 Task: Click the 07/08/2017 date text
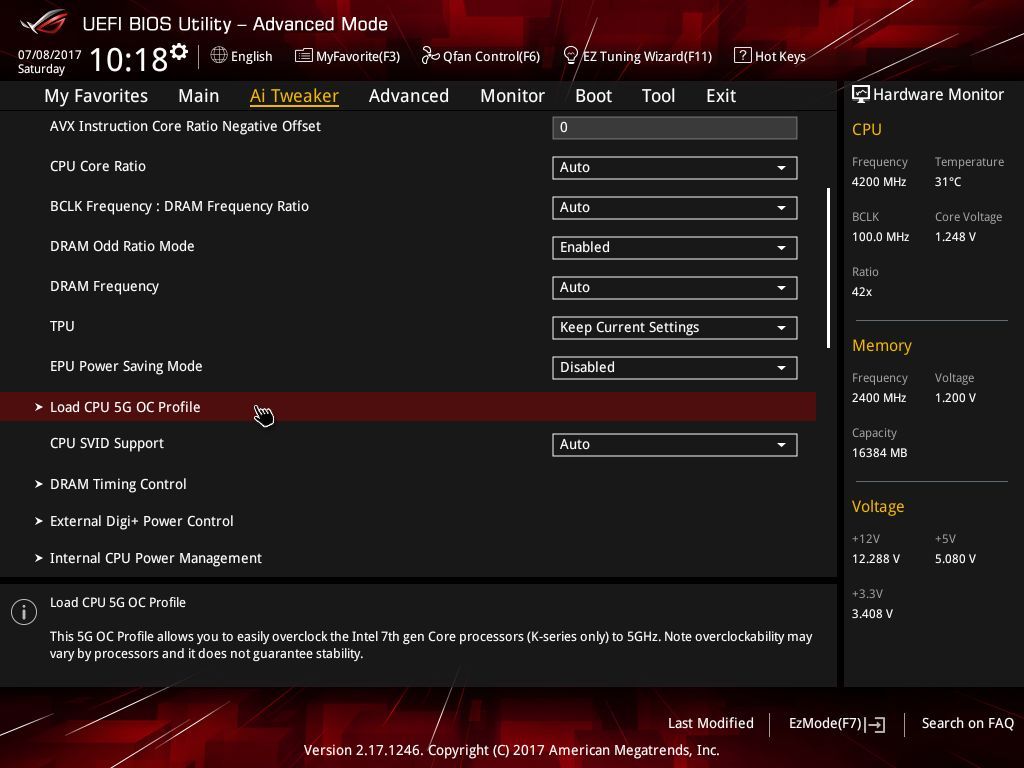(50, 54)
